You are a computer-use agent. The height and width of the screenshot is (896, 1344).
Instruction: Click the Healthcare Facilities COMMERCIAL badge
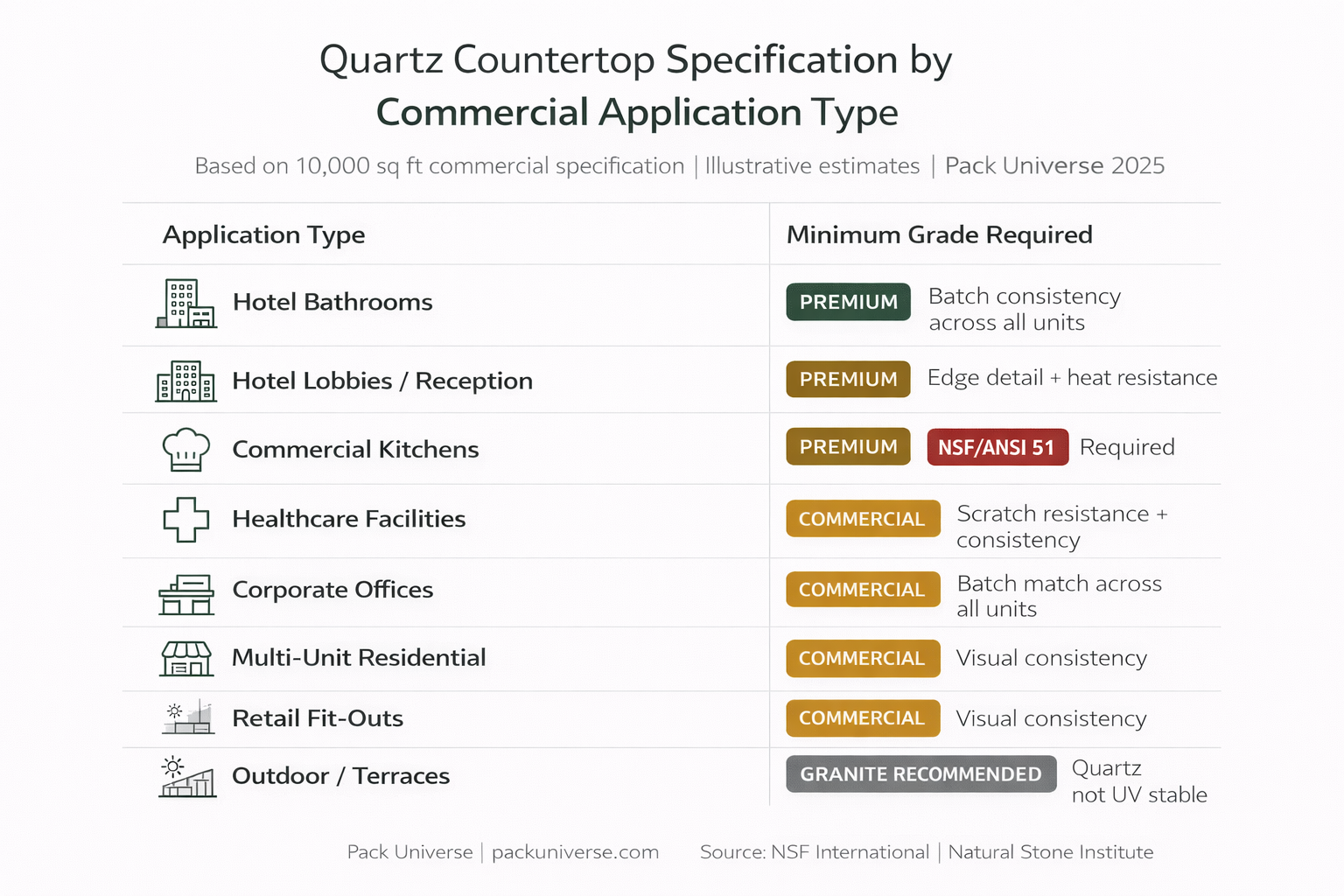(862, 519)
